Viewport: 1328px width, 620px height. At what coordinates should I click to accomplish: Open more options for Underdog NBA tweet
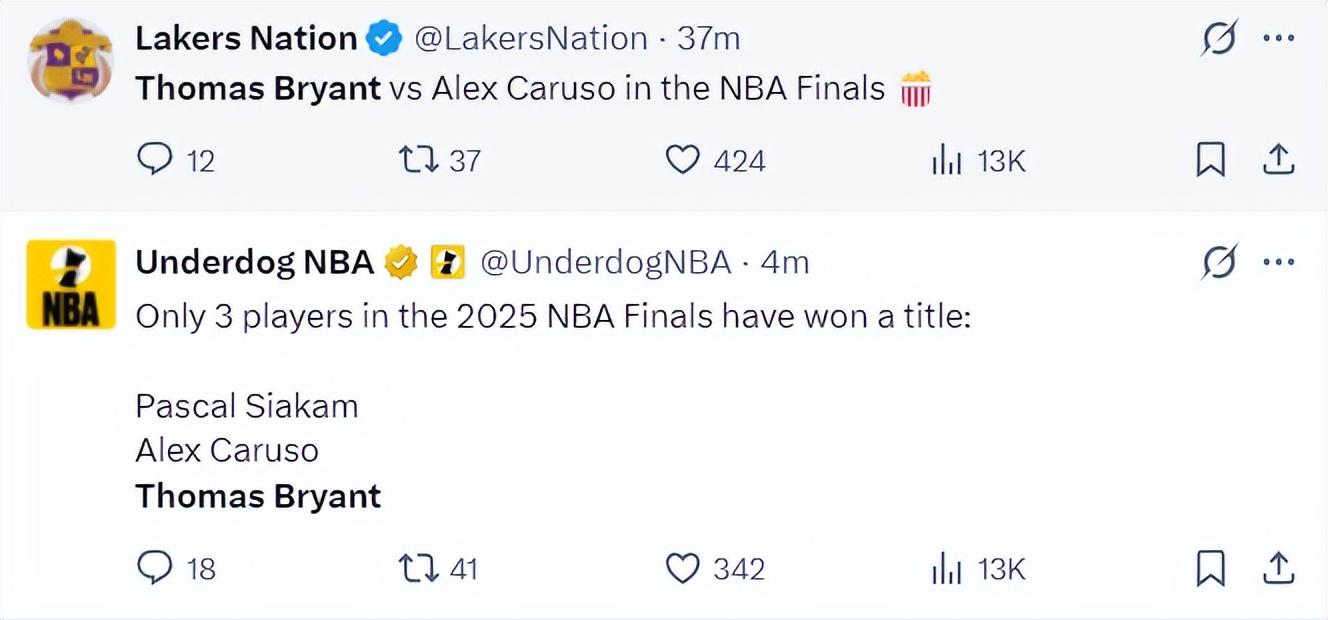1279,262
